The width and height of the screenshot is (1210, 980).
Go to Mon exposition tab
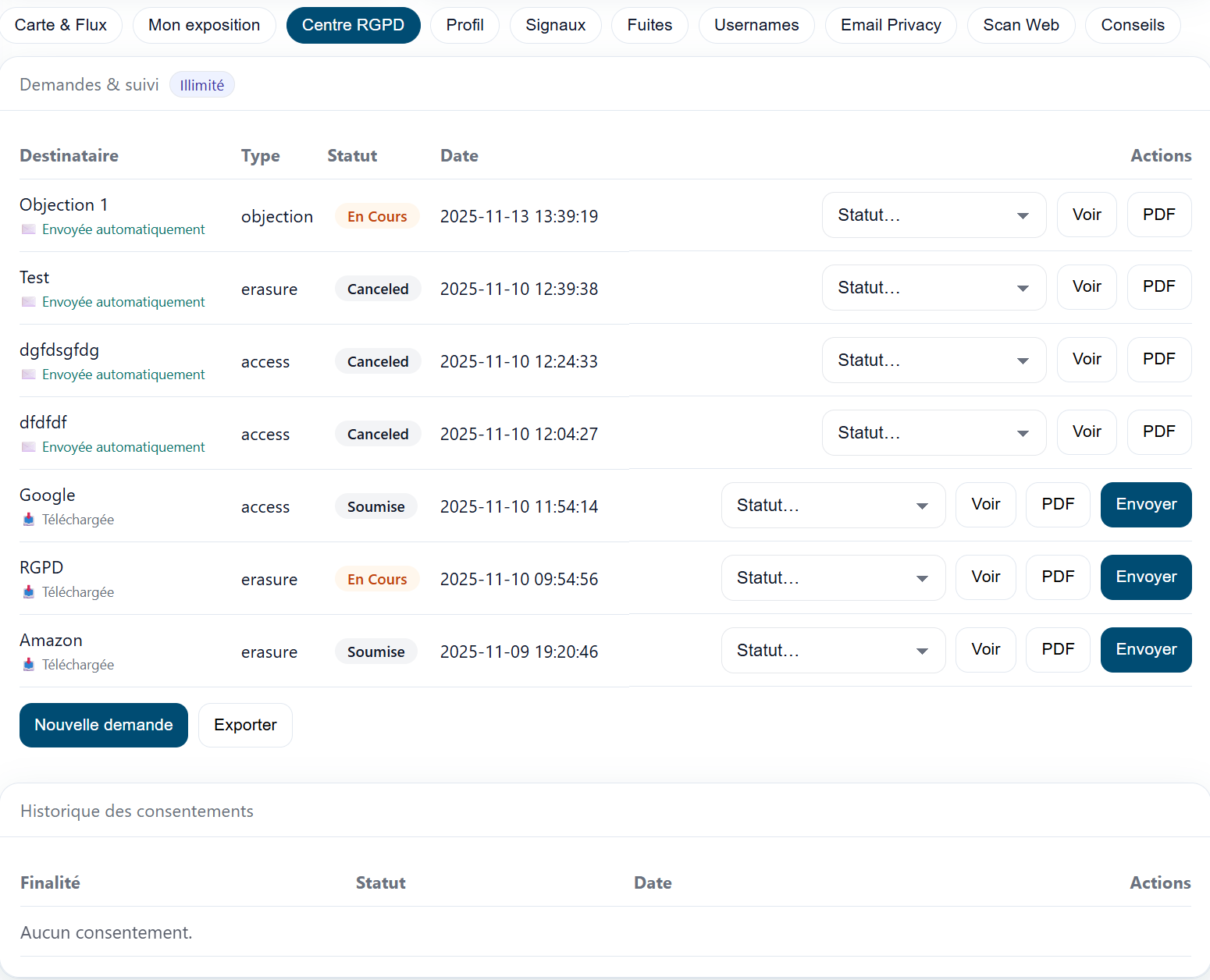point(204,25)
